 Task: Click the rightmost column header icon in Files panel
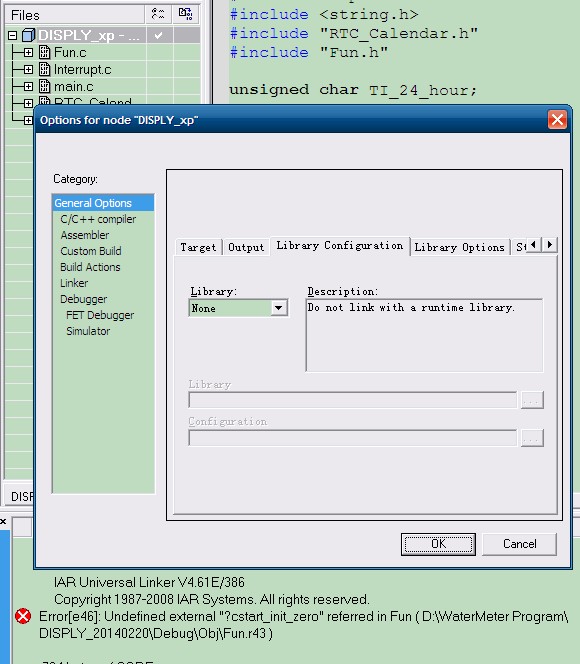pyautogui.click(x=185, y=14)
